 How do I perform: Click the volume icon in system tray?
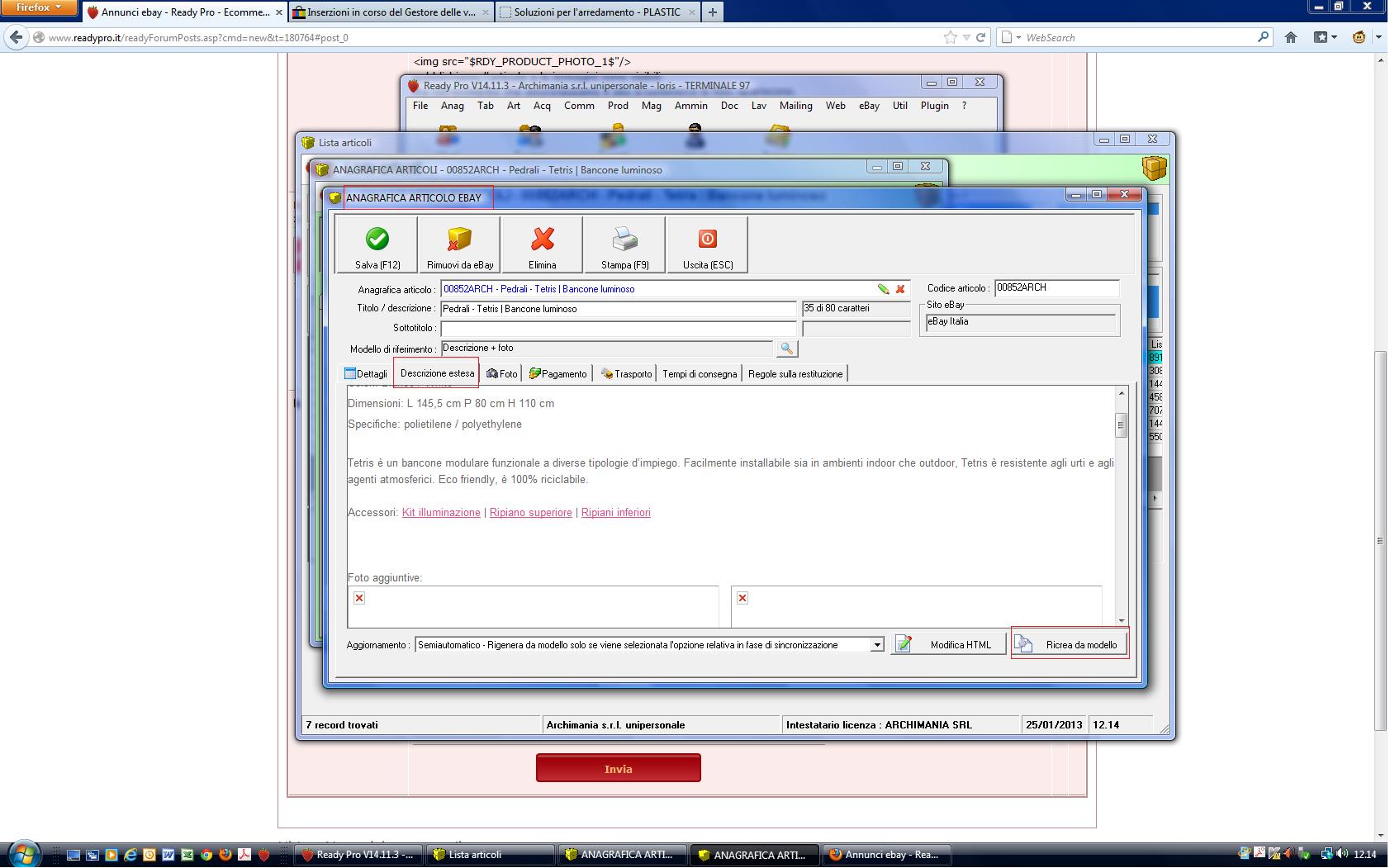click(x=1343, y=855)
